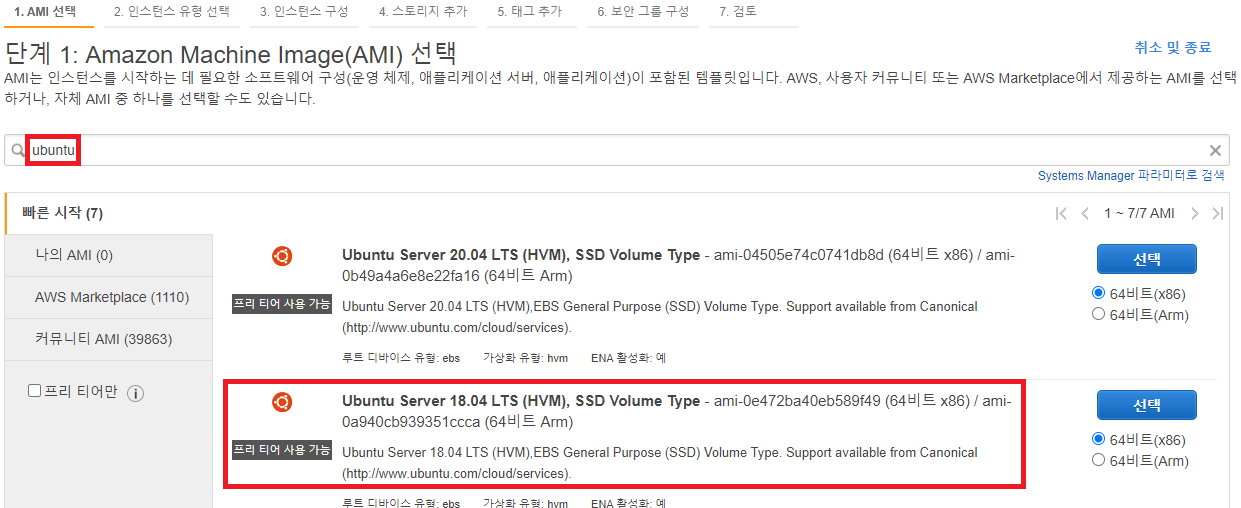Open the 7. 검토 tab
The image size is (1241, 508).
coord(738,12)
